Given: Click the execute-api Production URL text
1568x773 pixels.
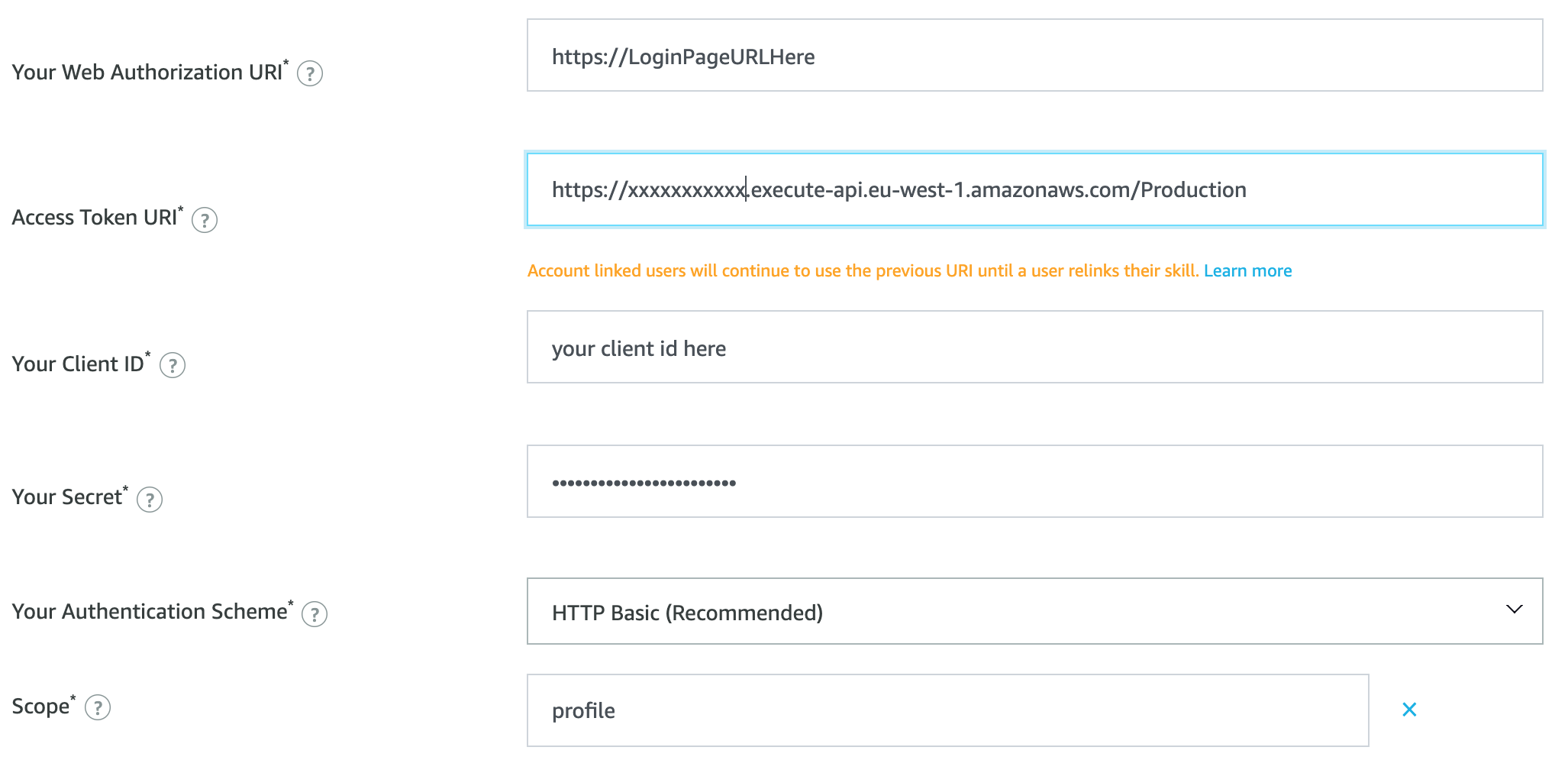Looking at the screenshot, I should (x=899, y=189).
